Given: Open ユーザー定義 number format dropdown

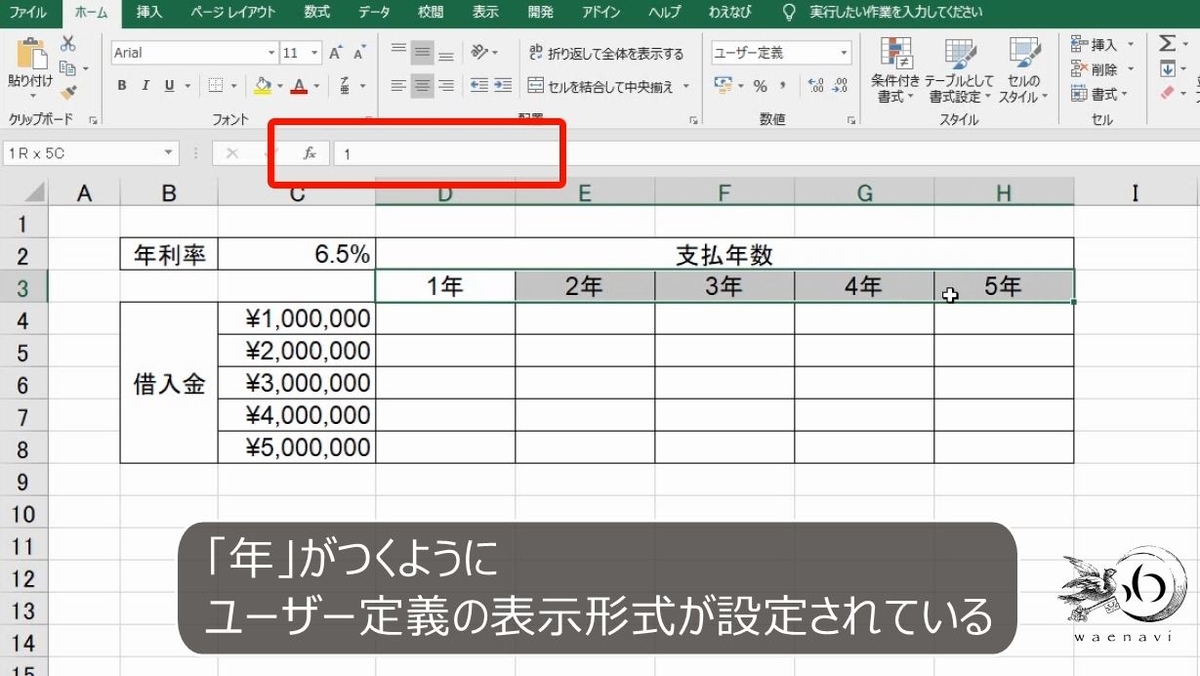Looking at the screenshot, I should pos(845,53).
